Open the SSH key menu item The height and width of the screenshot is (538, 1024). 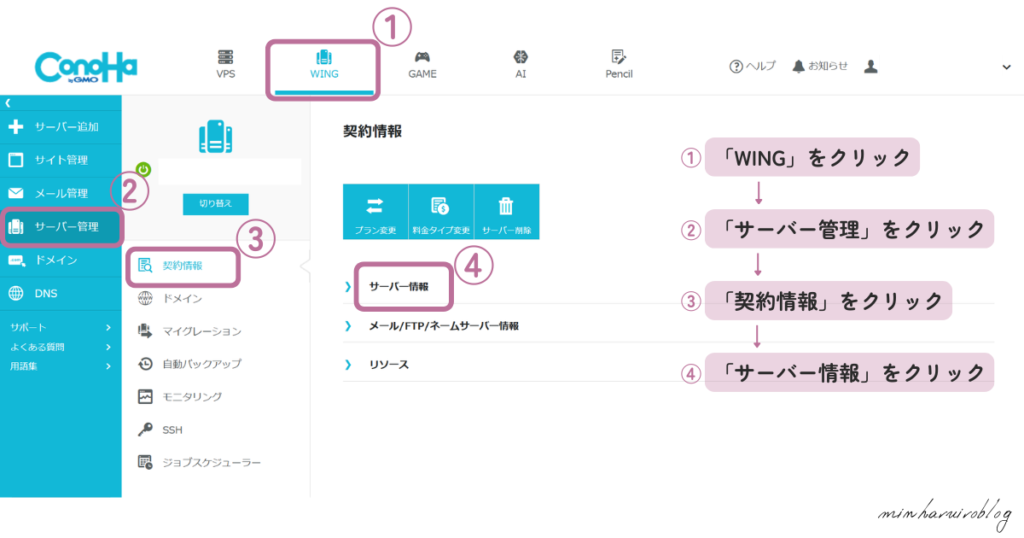point(171,430)
